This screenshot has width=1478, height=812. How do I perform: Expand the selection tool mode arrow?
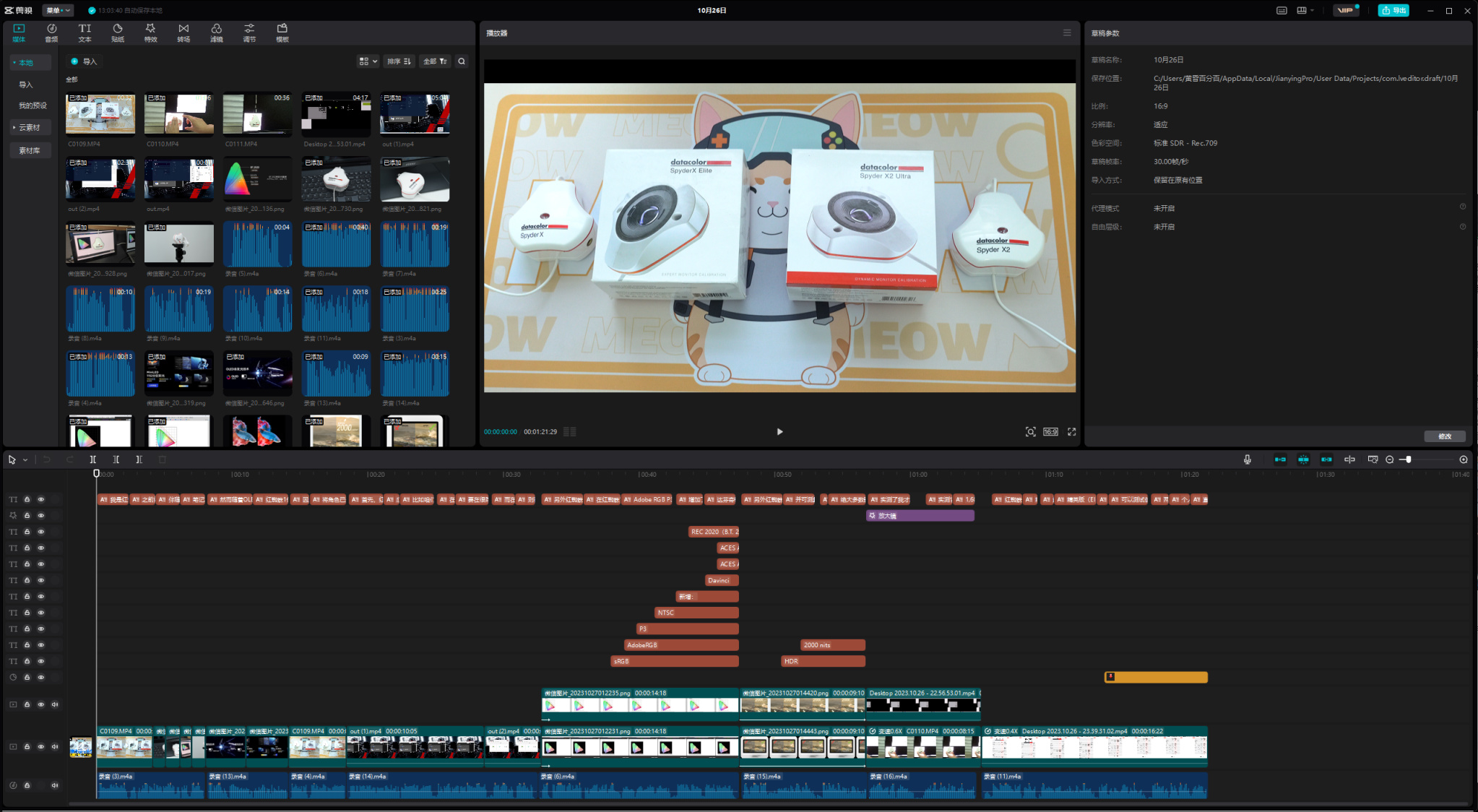[25, 460]
